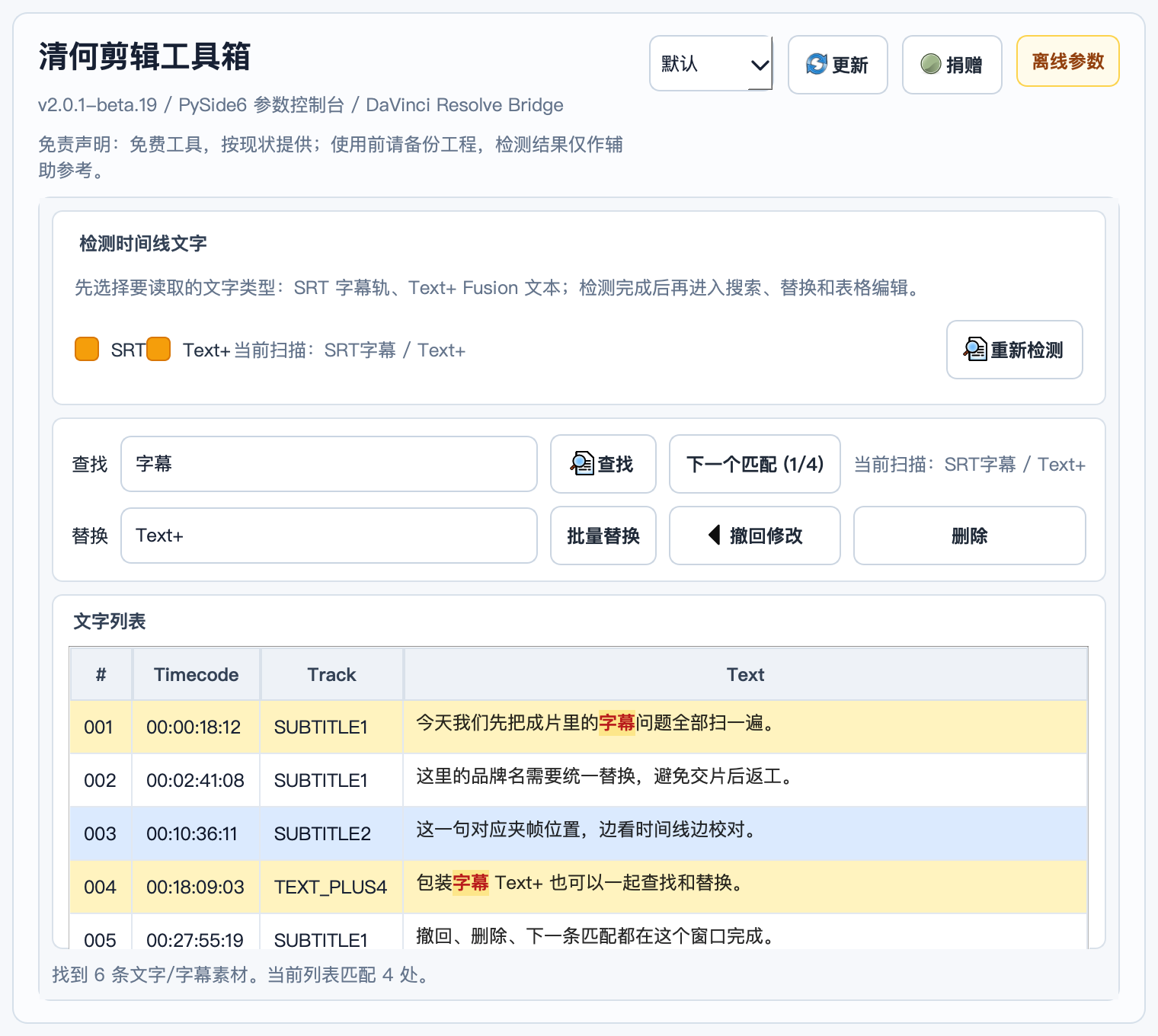The width and height of the screenshot is (1158, 1036).
Task: Click the 离线参数 button
Action: tap(1067, 61)
